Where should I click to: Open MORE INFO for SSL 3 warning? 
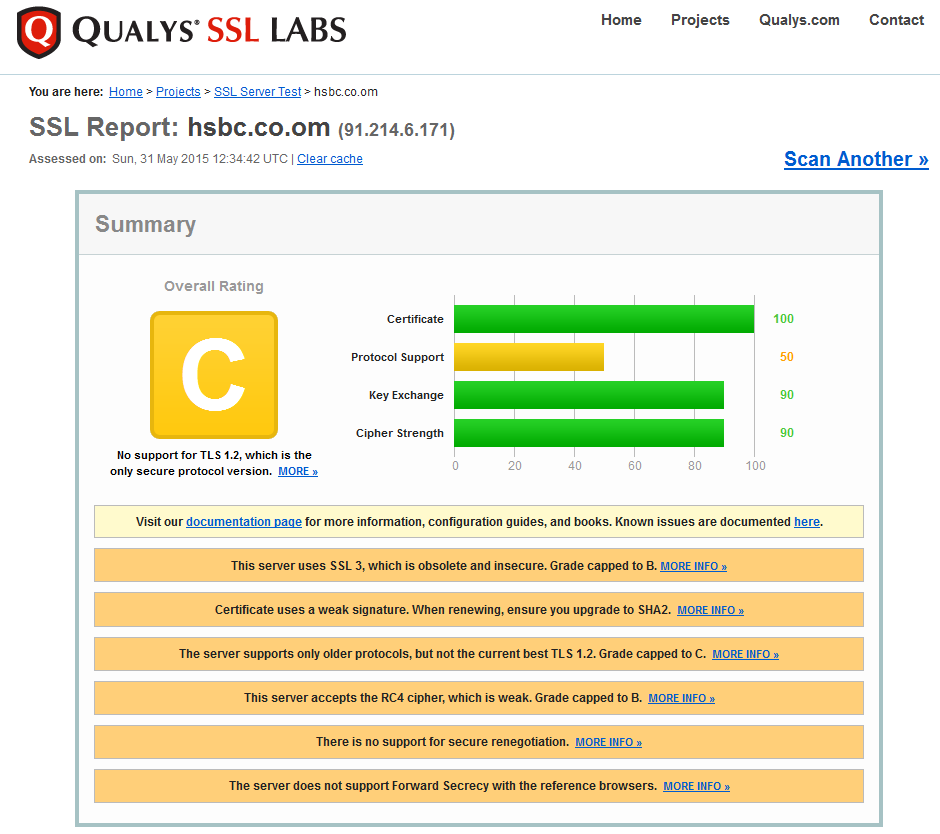694,566
